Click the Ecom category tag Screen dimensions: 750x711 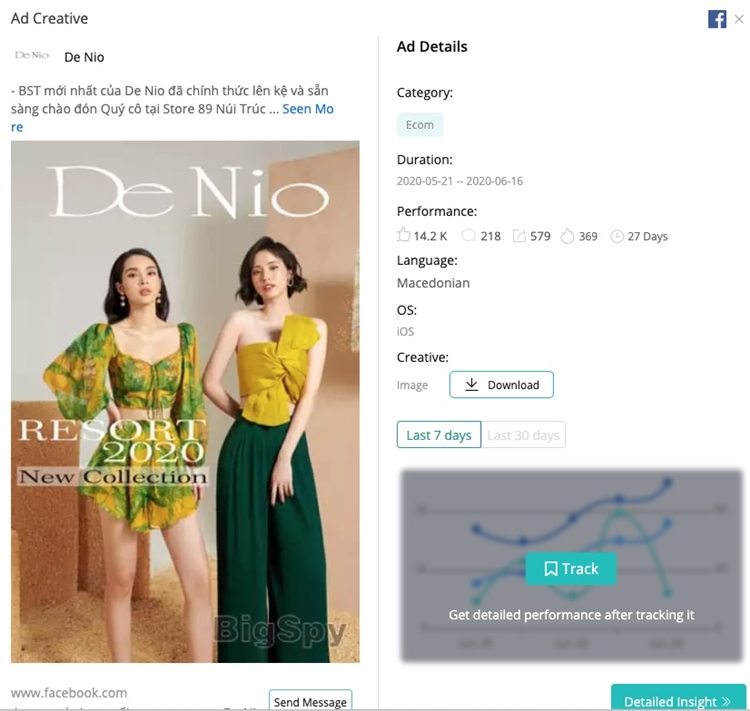(420, 125)
